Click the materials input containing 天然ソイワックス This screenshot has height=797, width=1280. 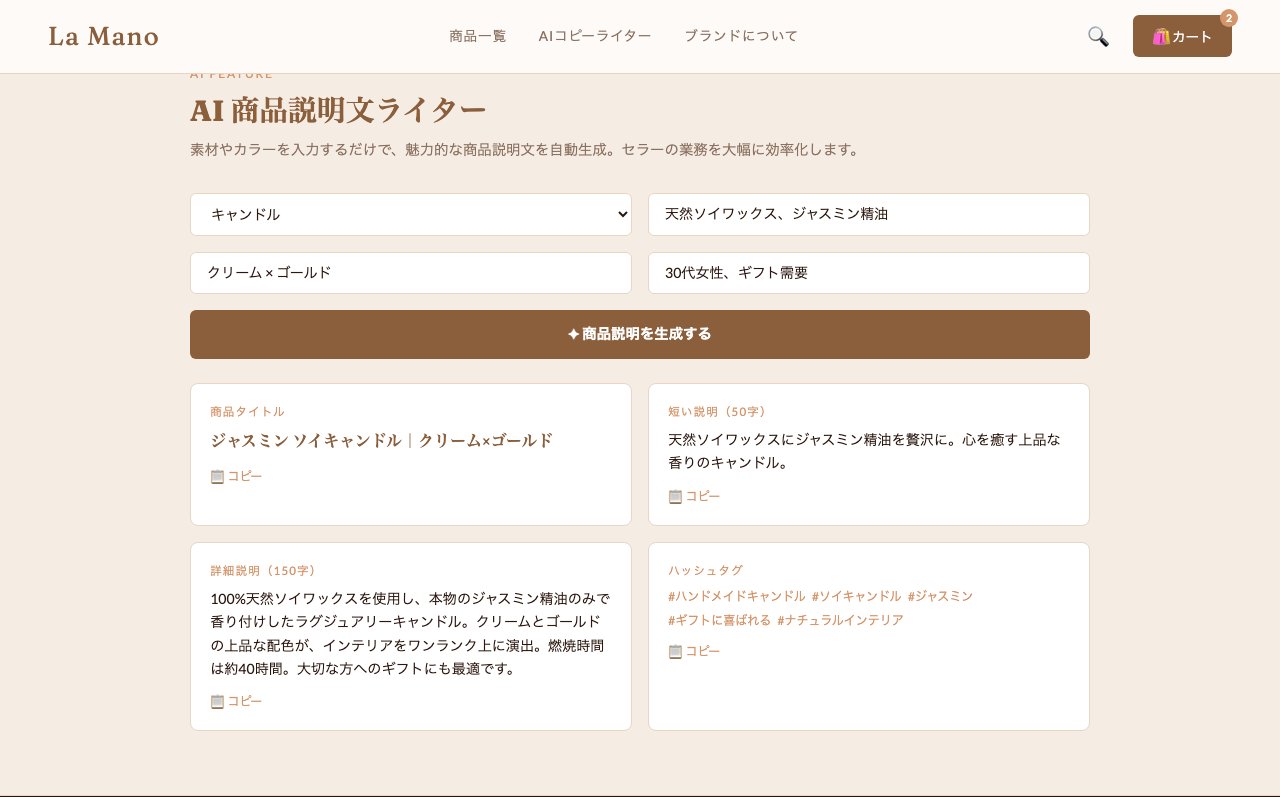pyautogui.click(x=868, y=214)
